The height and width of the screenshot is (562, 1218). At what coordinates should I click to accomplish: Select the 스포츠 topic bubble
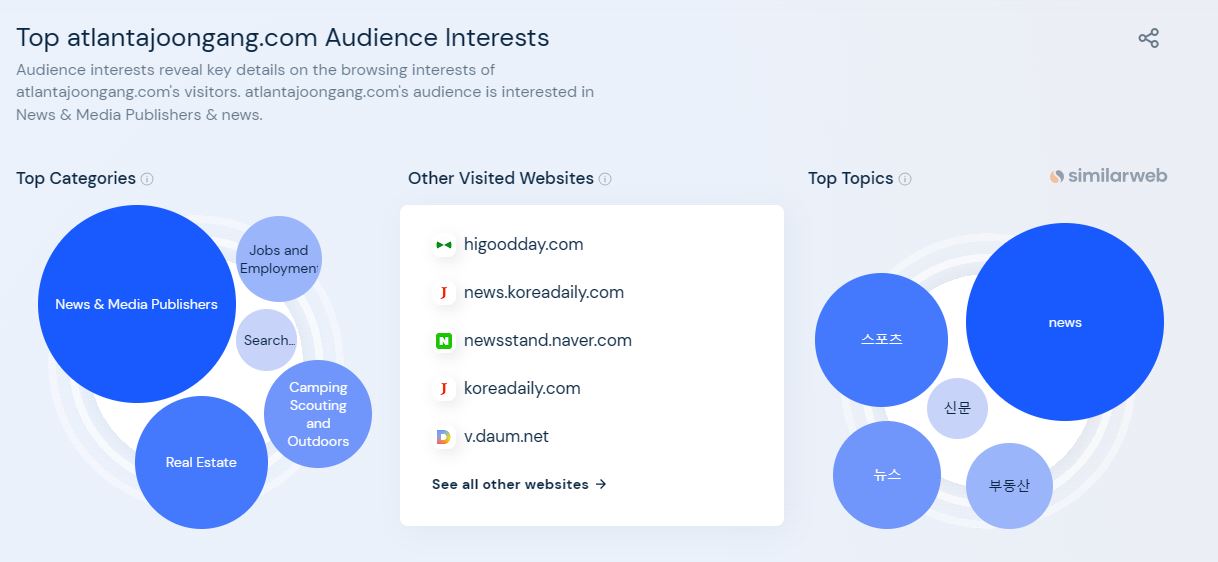point(881,339)
